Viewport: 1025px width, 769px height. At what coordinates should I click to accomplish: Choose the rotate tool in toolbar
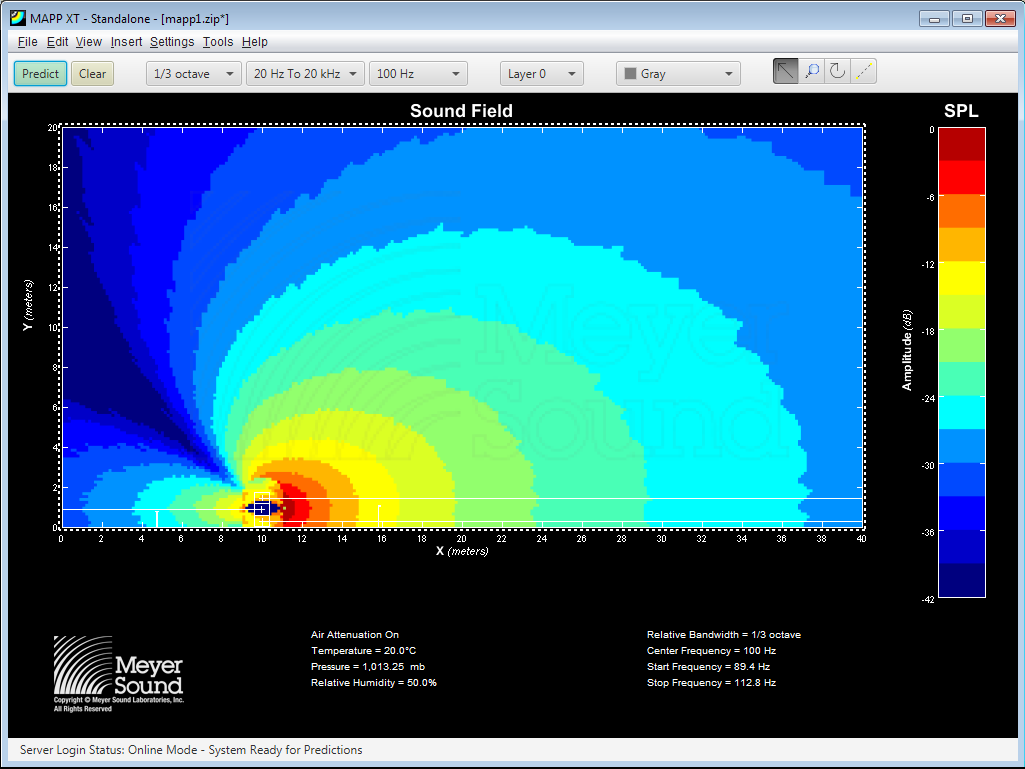[x=838, y=72]
